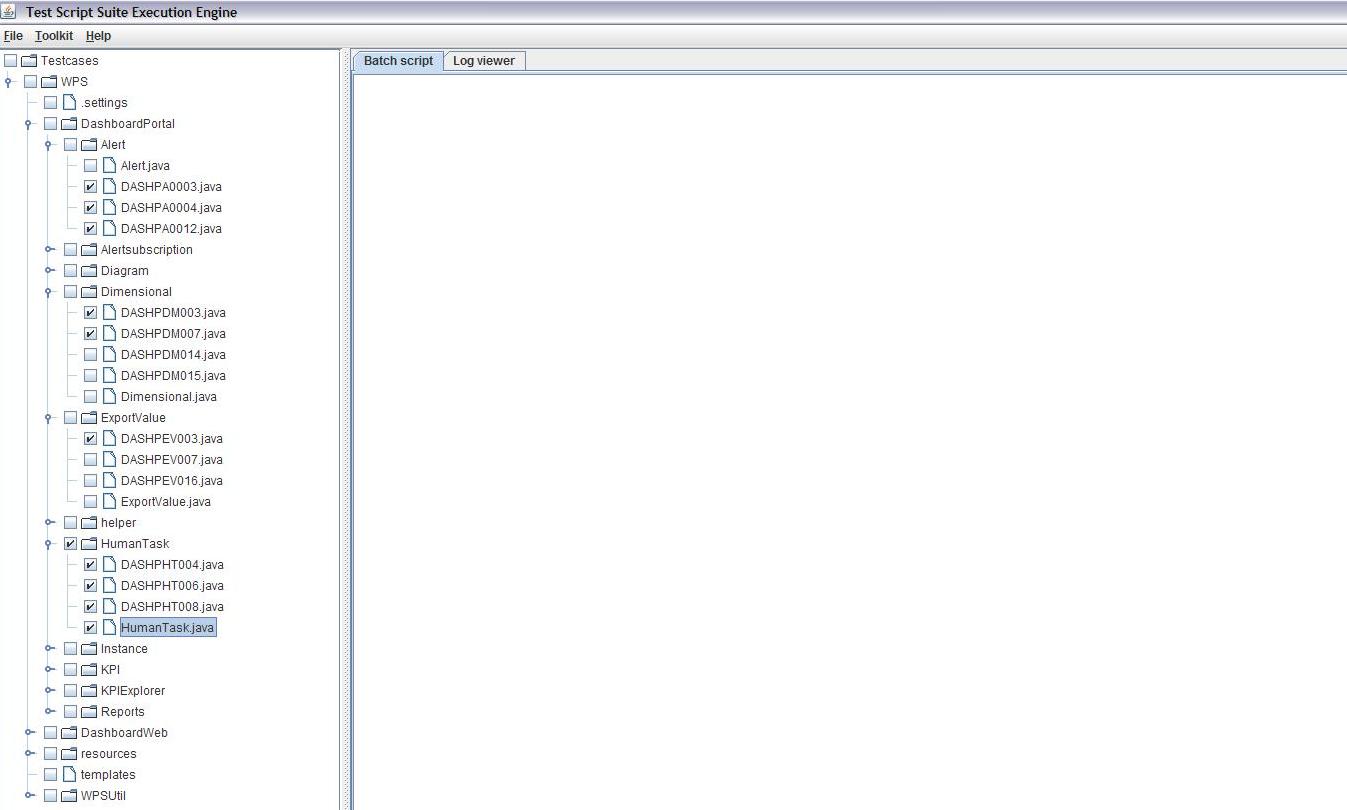Click the Alert.java file icon
1347x810 pixels.
pos(109,166)
